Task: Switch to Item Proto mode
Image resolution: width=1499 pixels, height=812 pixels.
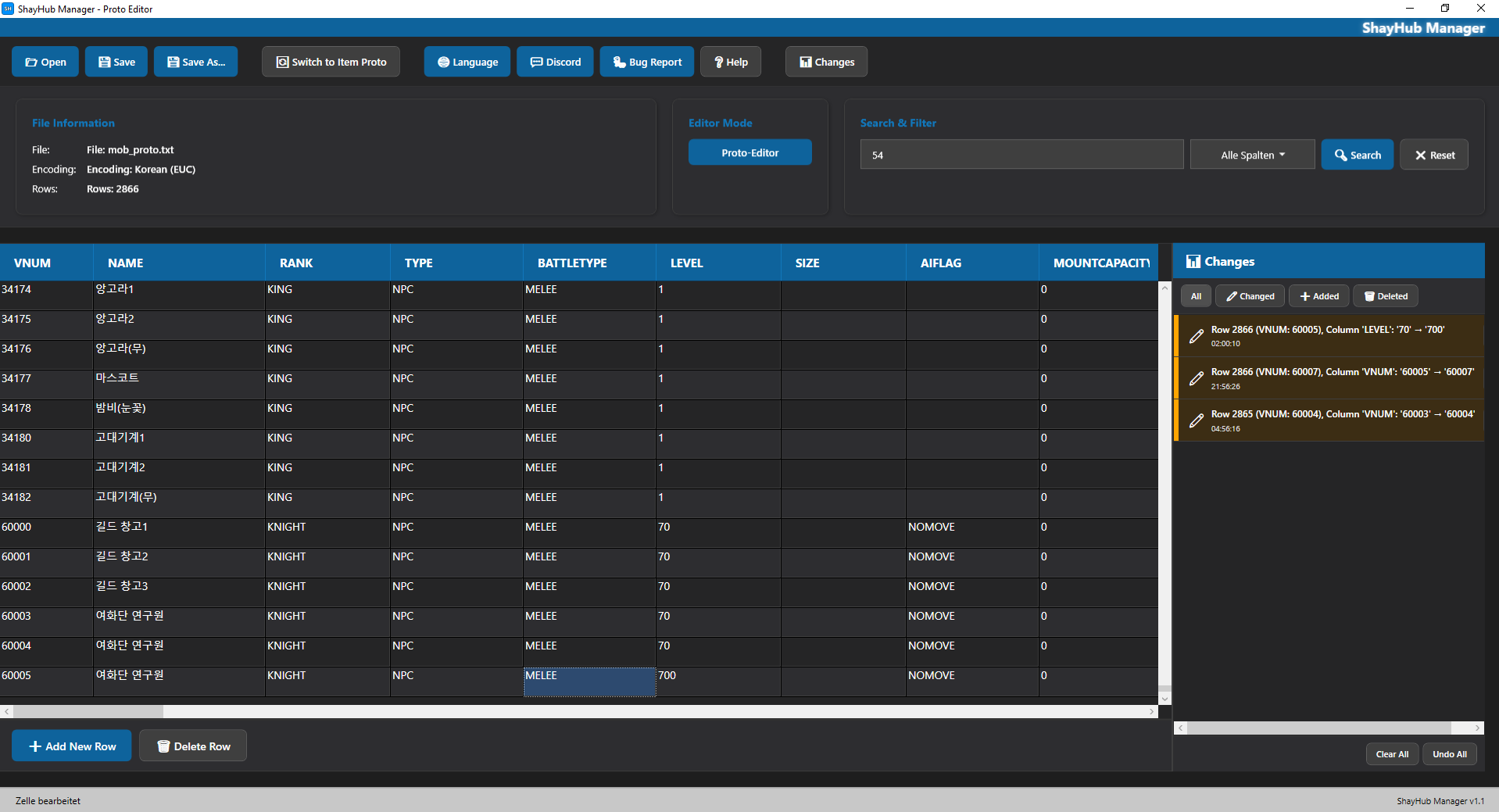Action: [x=331, y=62]
